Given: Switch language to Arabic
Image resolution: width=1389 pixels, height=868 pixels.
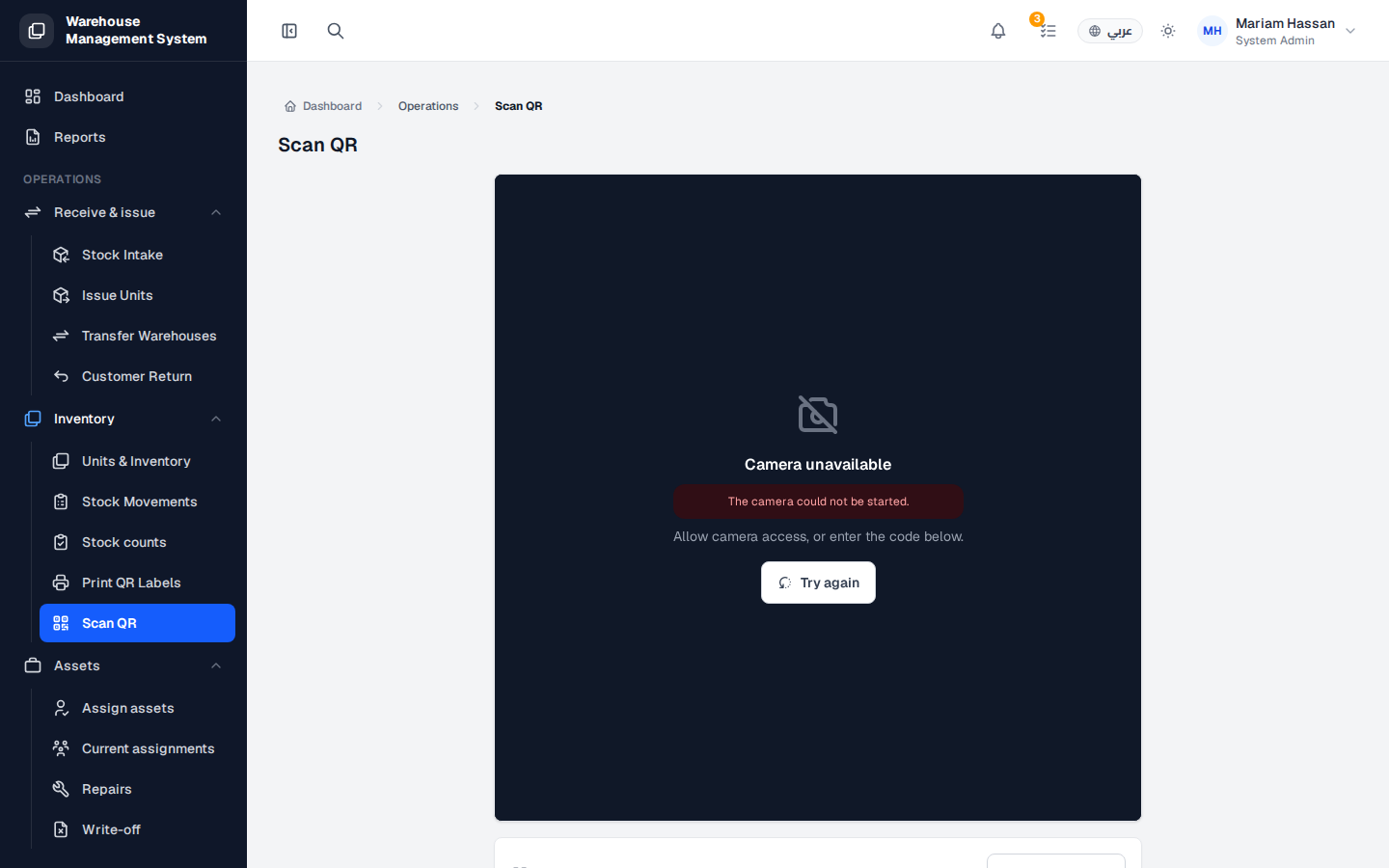Looking at the screenshot, I should coord(1110,31).
